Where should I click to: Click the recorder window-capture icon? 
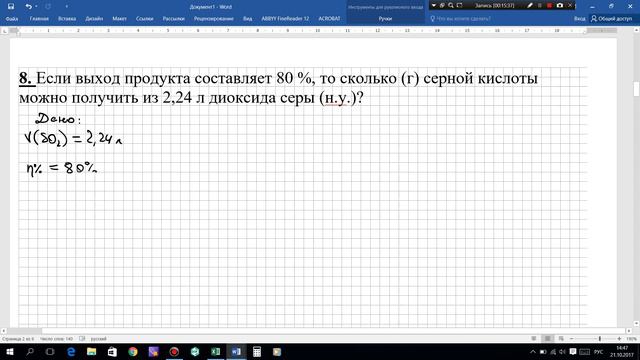pyautogui.click(x=442, y=6)
